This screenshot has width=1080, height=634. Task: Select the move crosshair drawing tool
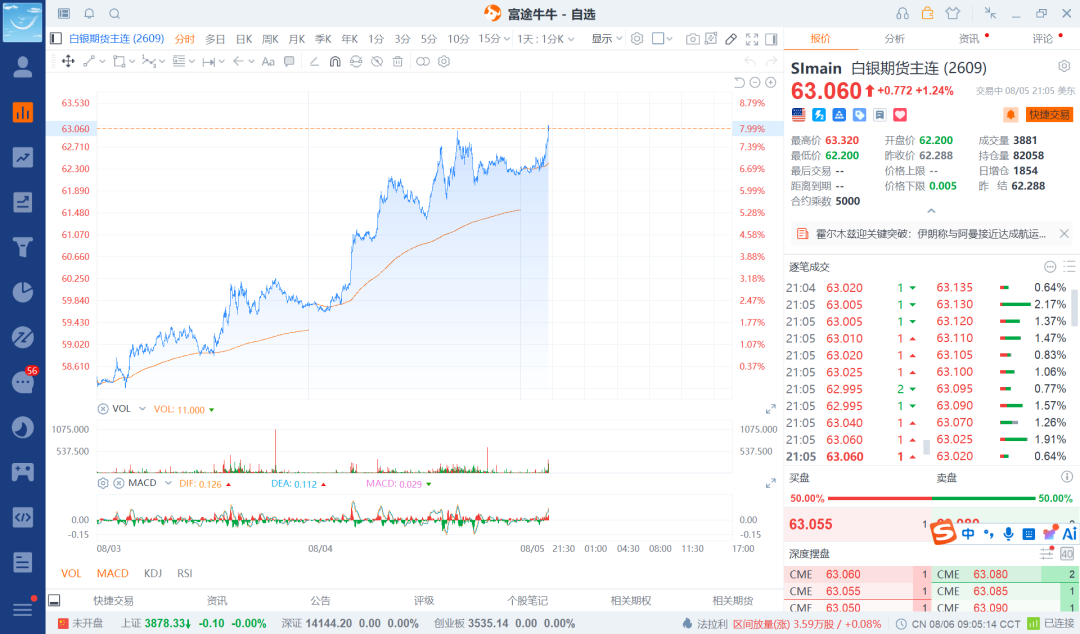[68, 61]
